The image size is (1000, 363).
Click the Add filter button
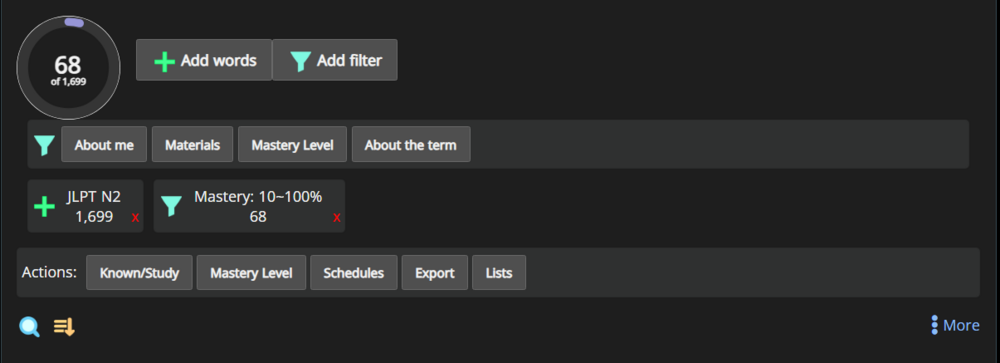(x=335, y=60)
